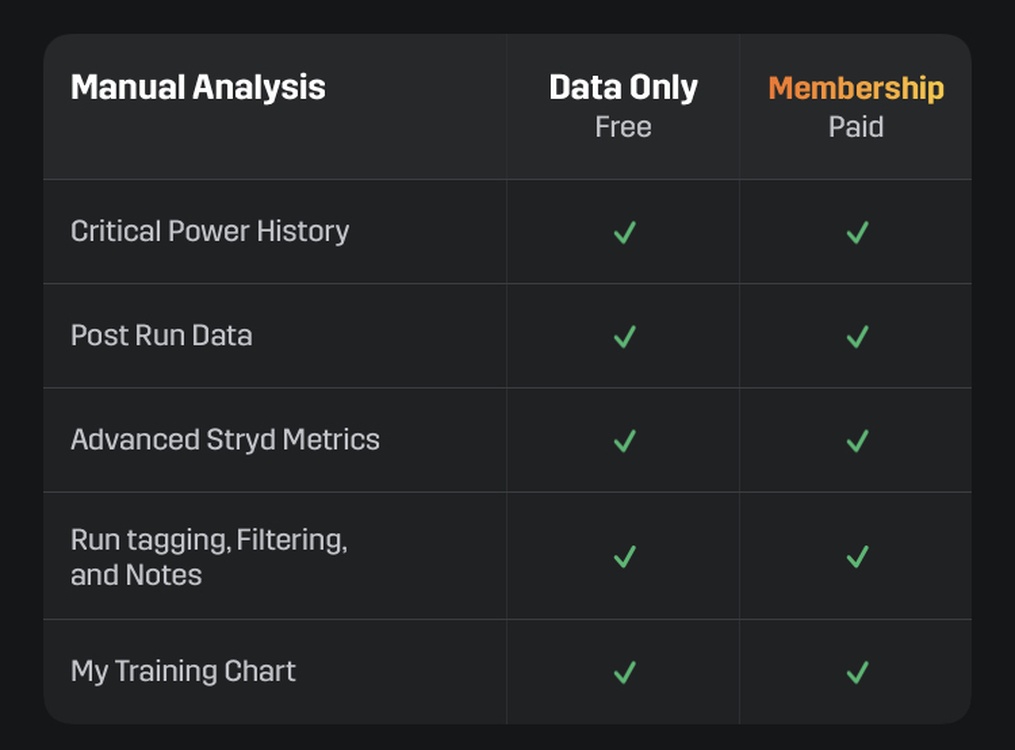Click Data Only checkmark for My Training Chart
The height and width of the screenshot is (750, 1015).
click(625, 672)
